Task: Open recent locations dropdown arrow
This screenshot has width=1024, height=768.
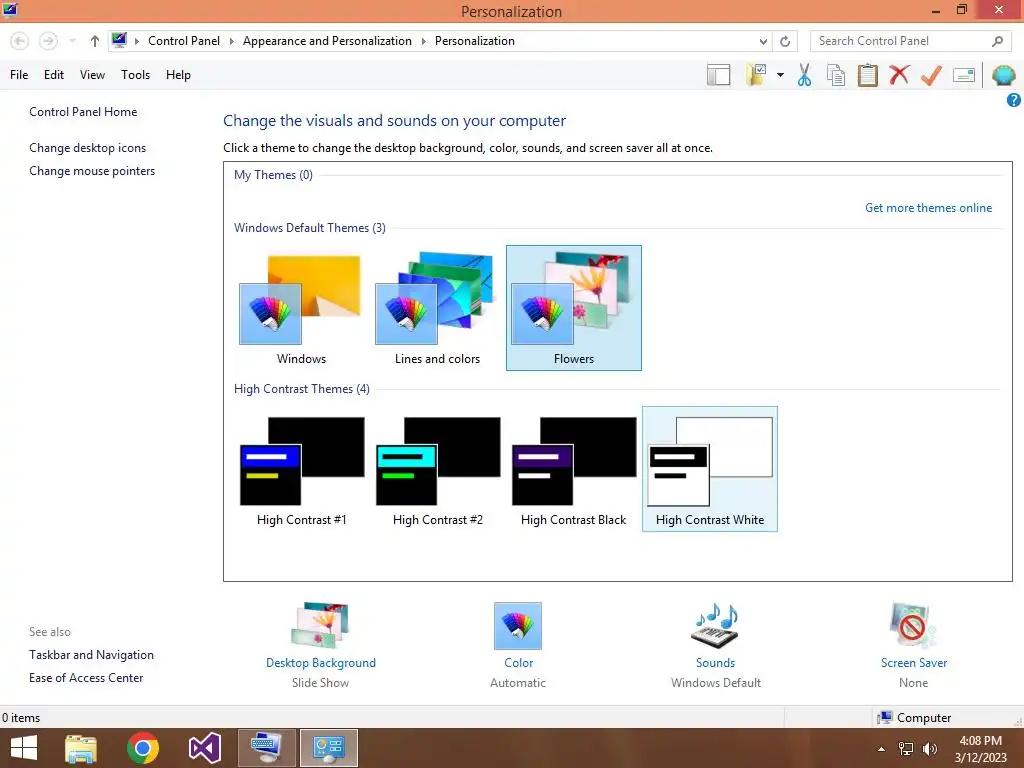Action: [x=72, y=41]
